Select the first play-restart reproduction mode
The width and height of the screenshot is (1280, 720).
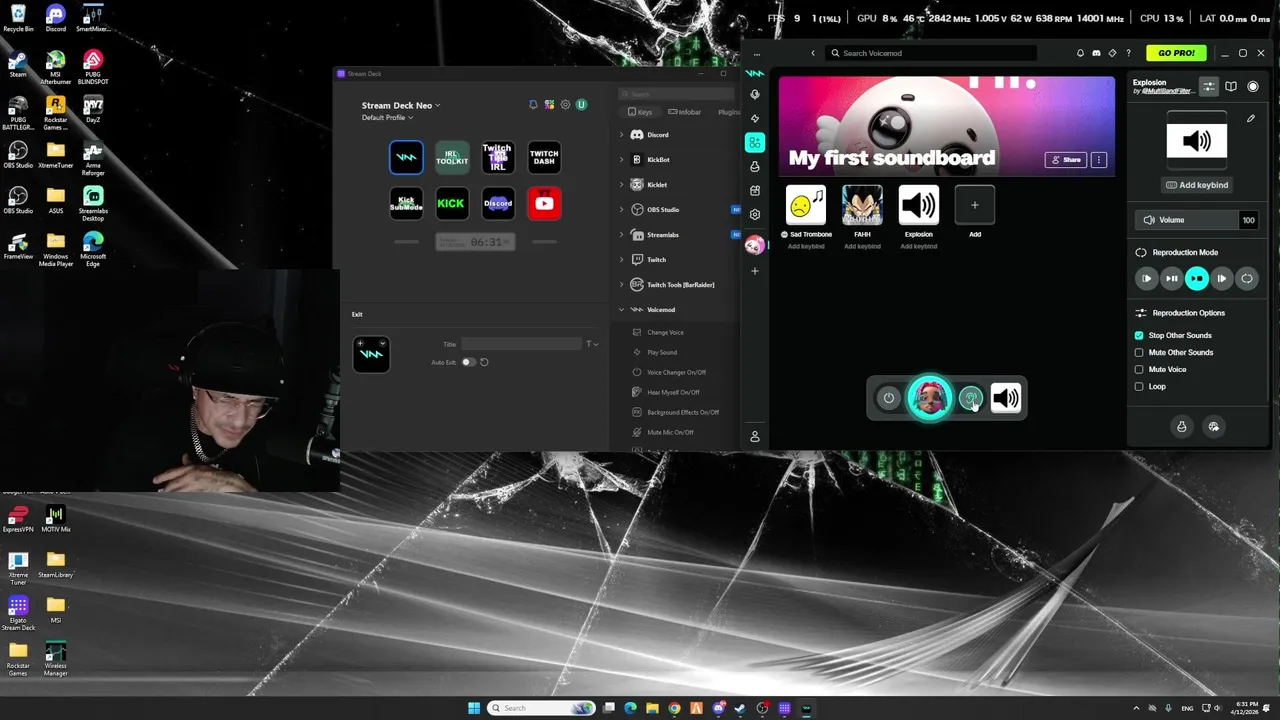[1147, 279]
